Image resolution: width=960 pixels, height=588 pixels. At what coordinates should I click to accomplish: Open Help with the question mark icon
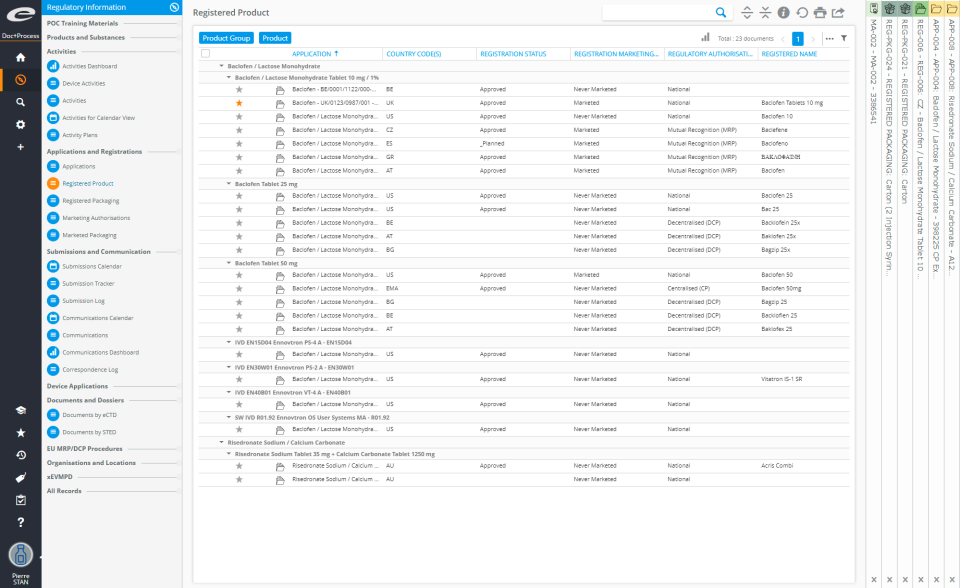coord(20,520)
